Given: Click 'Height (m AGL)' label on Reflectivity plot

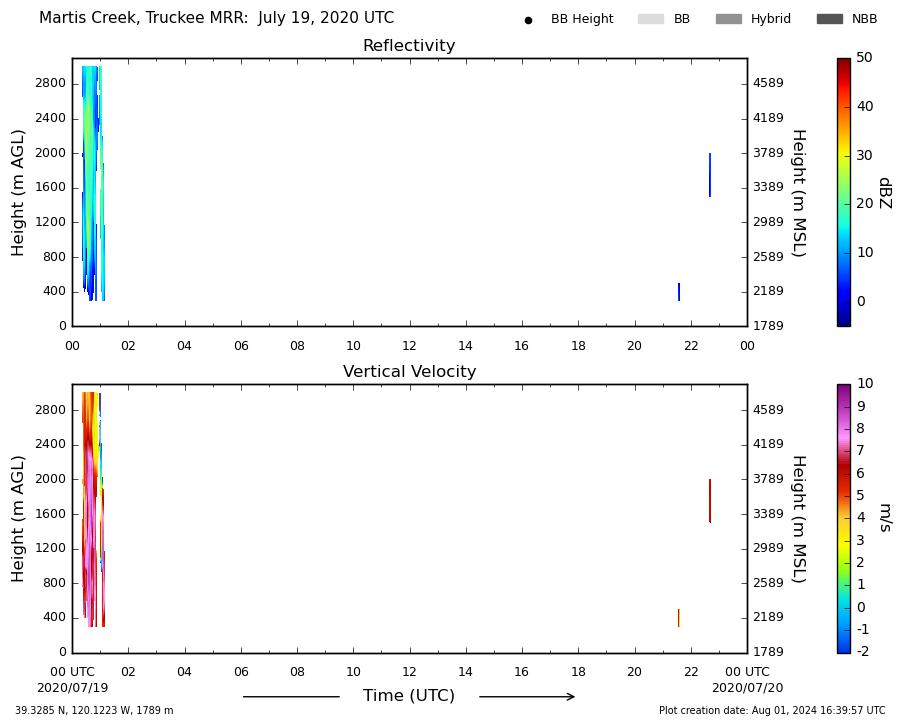Looking at the screenshot, I should [18, 193].
